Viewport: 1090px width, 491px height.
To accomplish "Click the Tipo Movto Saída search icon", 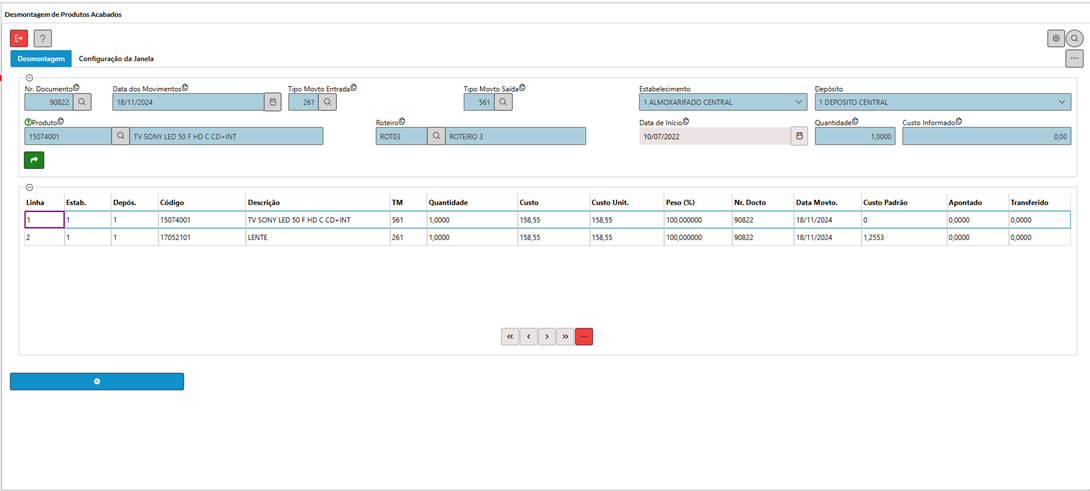I will click(x=503, y=102).
